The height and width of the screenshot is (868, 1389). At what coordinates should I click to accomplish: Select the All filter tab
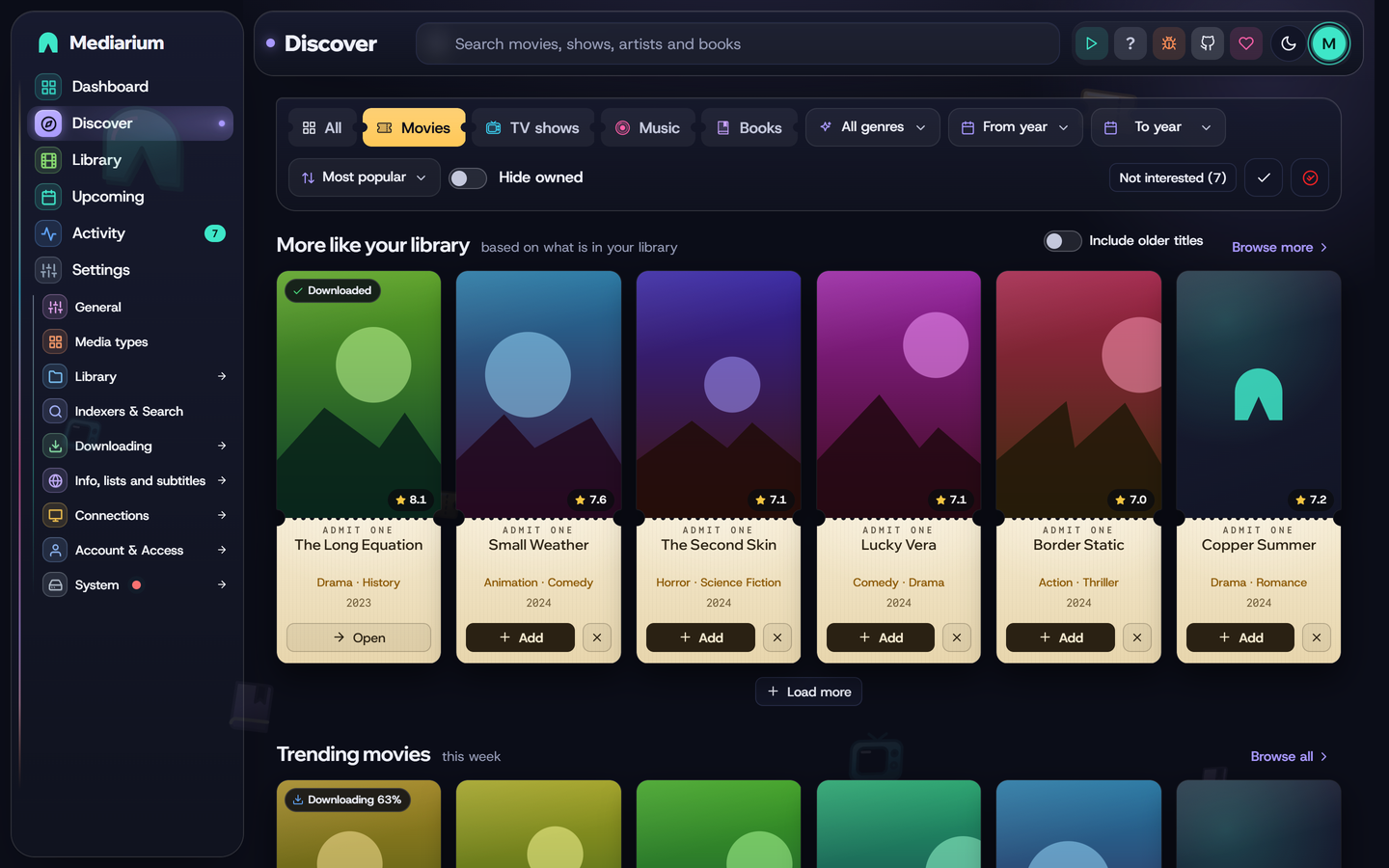click(322, 127)
